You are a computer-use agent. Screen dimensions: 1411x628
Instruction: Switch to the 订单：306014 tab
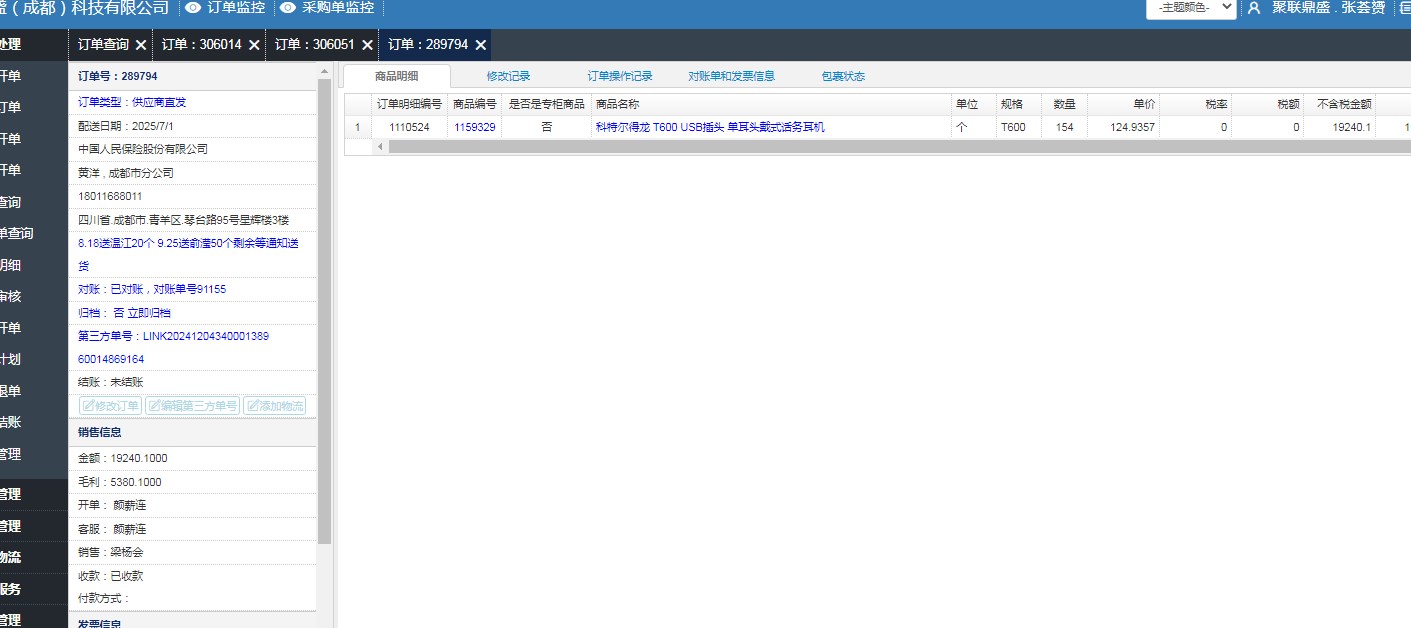coord(201,45)
